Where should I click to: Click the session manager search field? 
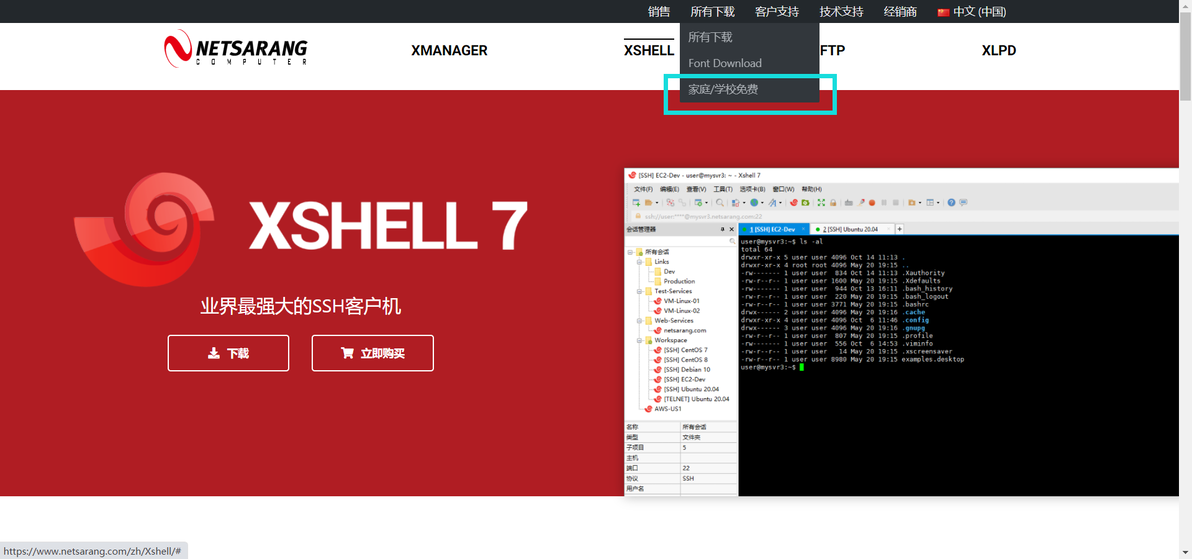(x=680, y=241)
